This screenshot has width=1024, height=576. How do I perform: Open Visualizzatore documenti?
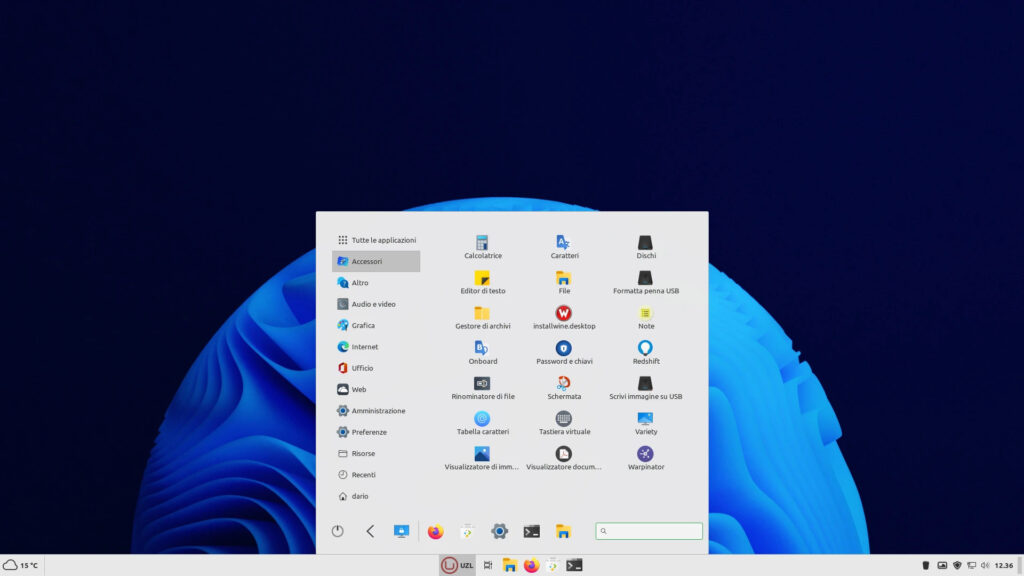point(564,459)
